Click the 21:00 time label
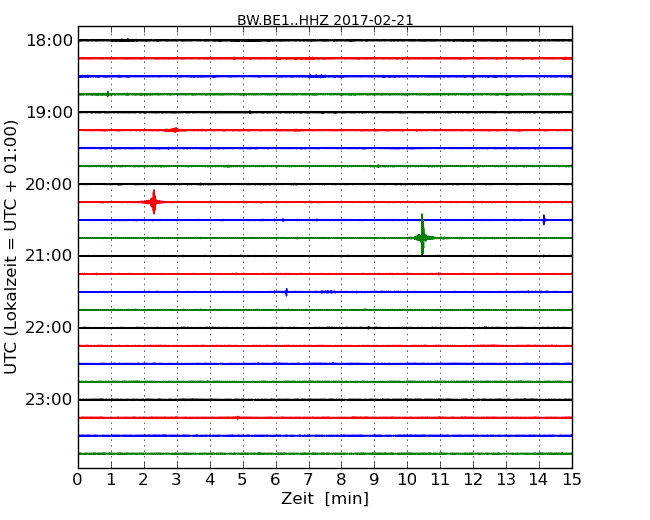Viewport: 650px width, 520px height. tap(49, 256)
